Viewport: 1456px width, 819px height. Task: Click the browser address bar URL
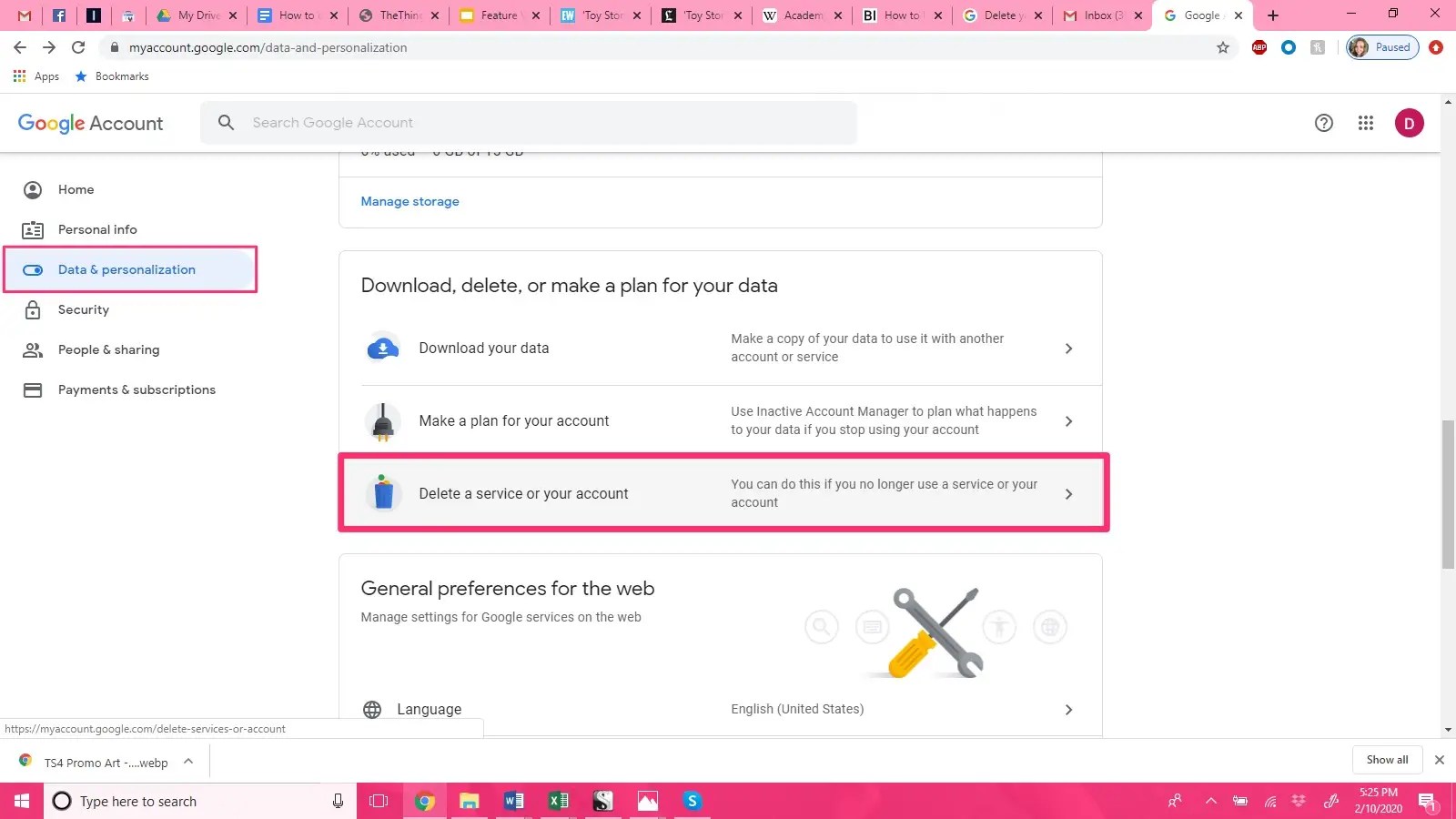[268, 47]
